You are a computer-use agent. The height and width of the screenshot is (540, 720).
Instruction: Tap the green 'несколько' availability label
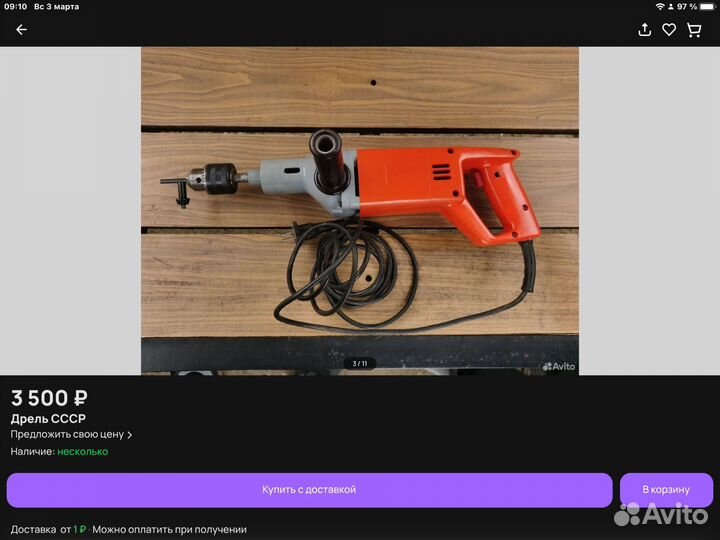coord(82,451)
